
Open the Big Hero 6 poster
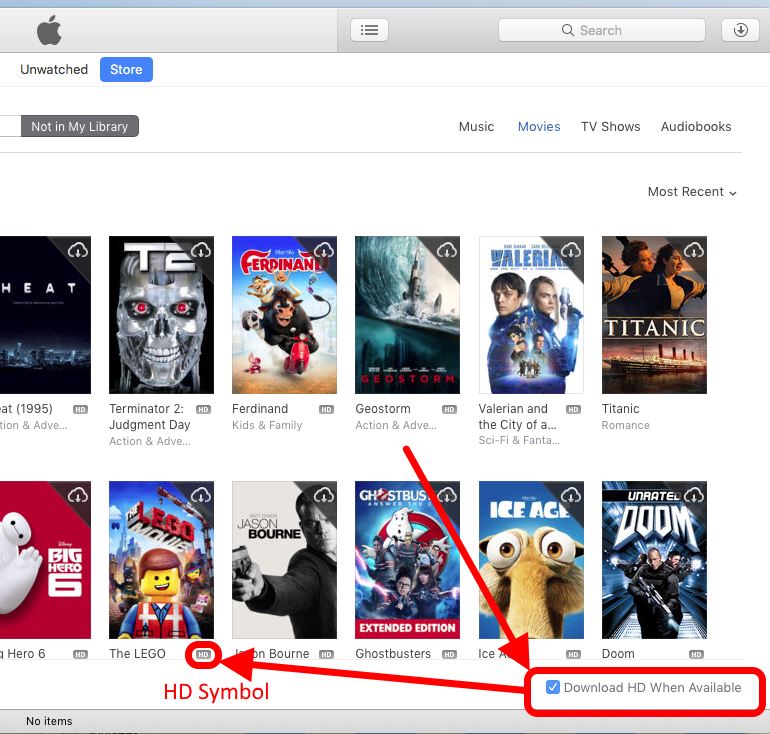click(x=45, y=560)
